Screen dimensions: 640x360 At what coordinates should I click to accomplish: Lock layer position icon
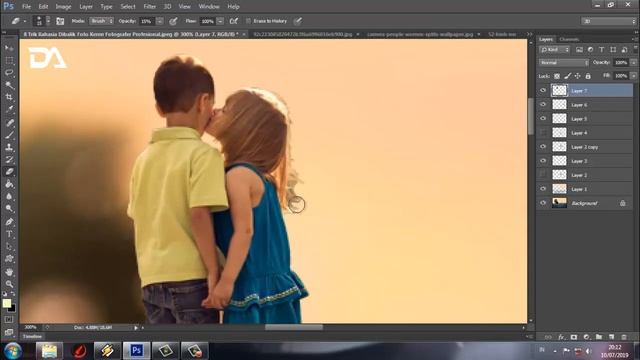point(578,76)
